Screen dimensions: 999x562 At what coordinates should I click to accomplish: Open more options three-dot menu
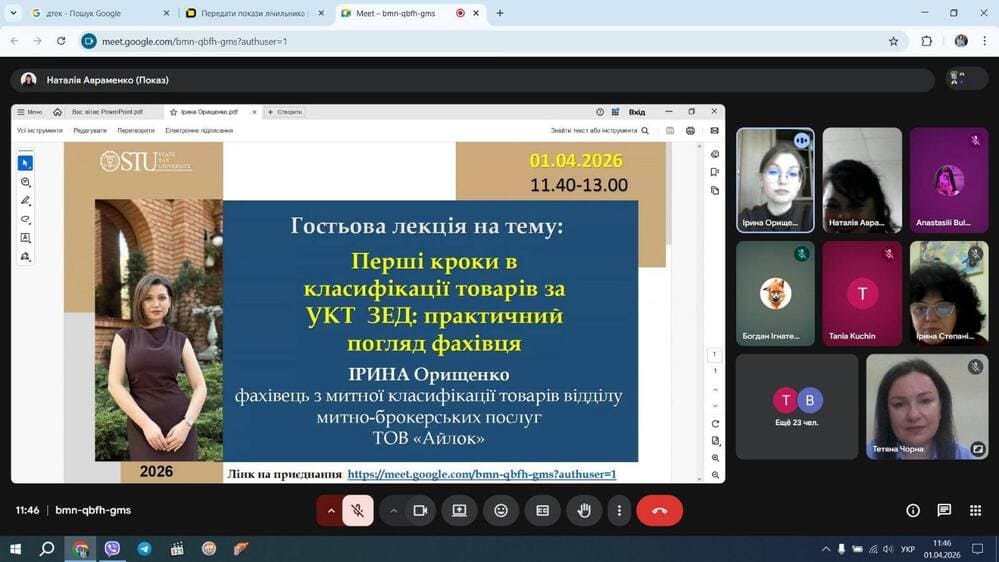[619, 510]
